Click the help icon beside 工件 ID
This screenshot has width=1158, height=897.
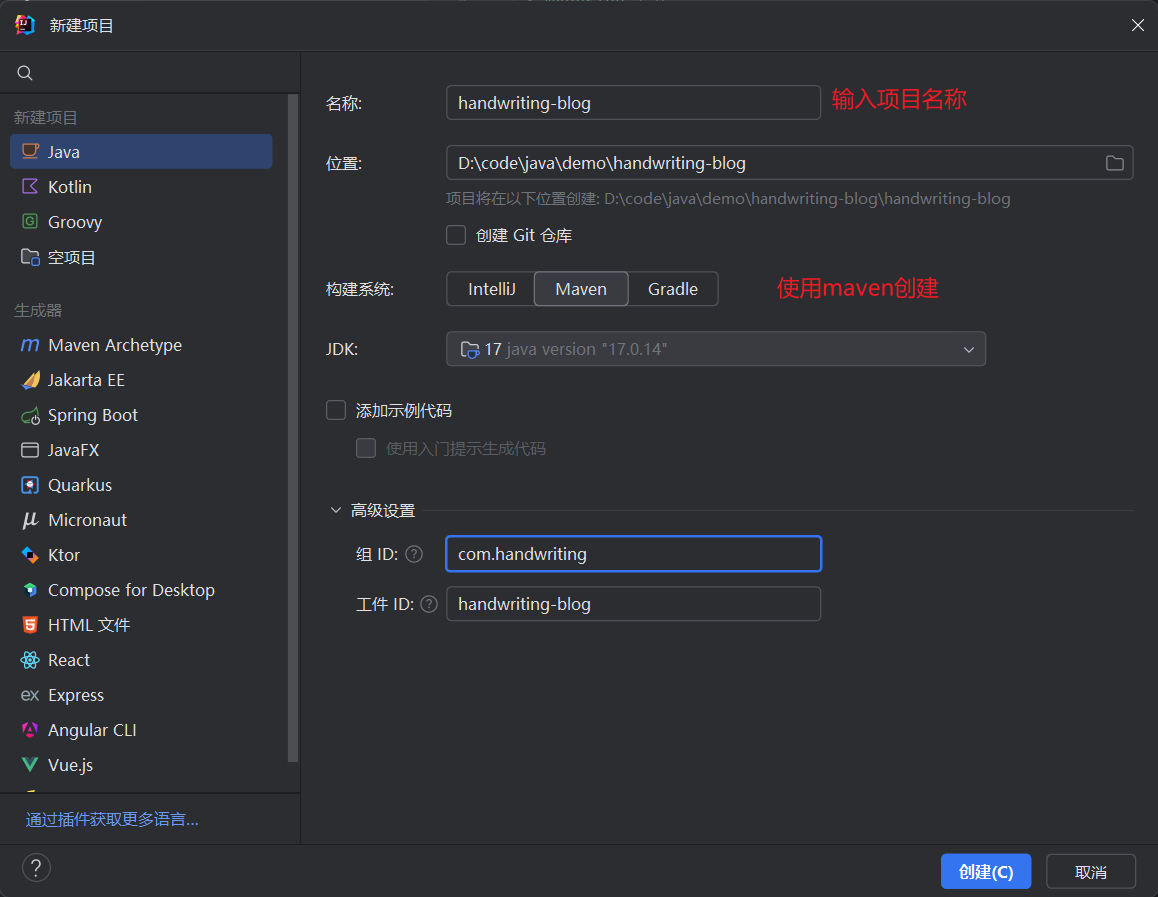(x=429, y=604)
